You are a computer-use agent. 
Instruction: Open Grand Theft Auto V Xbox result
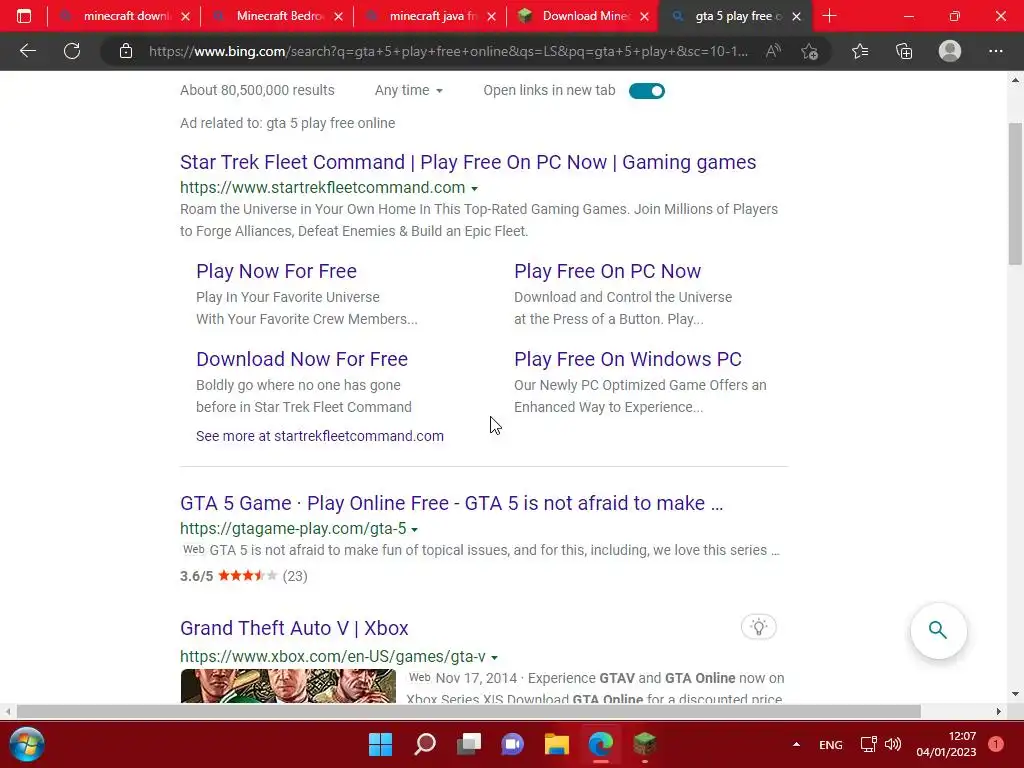click(x=294, y=628)
